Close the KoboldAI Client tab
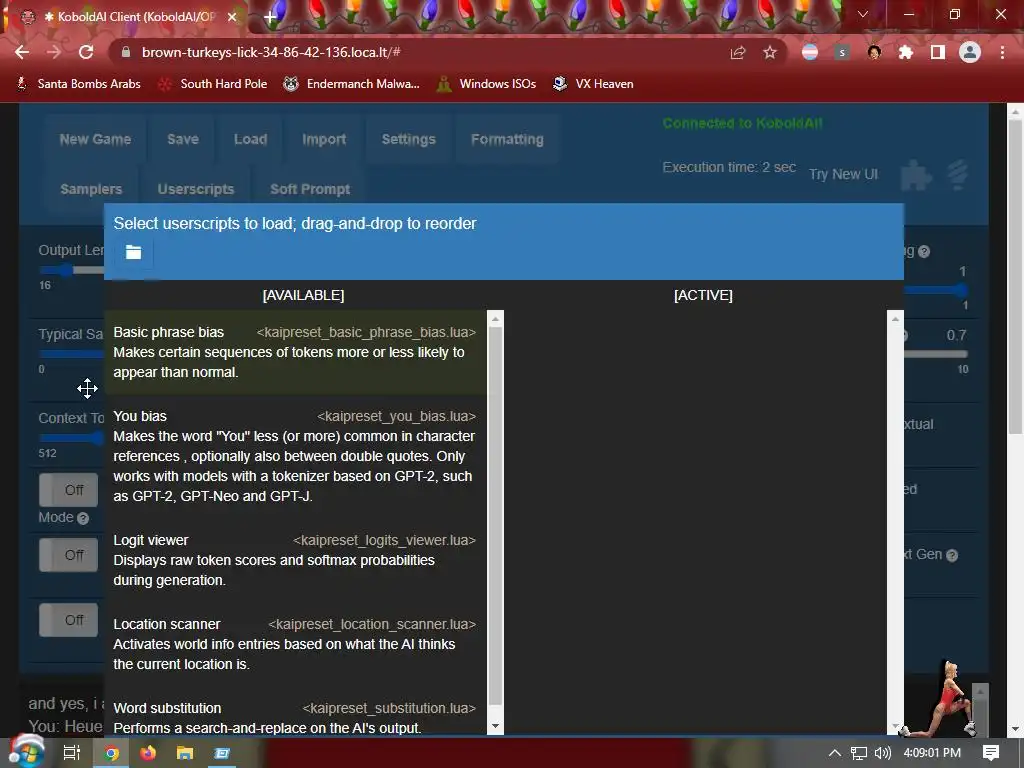This screenshot has width=1024, height=768. click(x=231, y=17)
